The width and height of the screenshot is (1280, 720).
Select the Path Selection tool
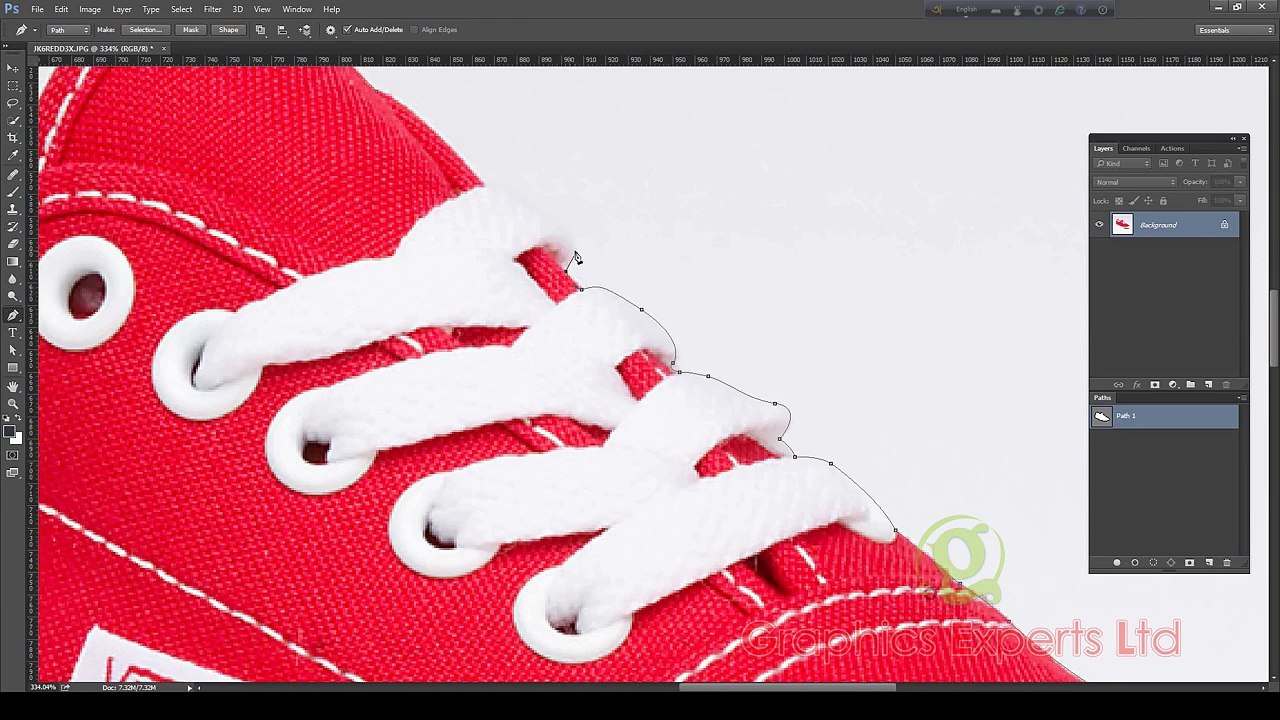[x=13, y=350]
